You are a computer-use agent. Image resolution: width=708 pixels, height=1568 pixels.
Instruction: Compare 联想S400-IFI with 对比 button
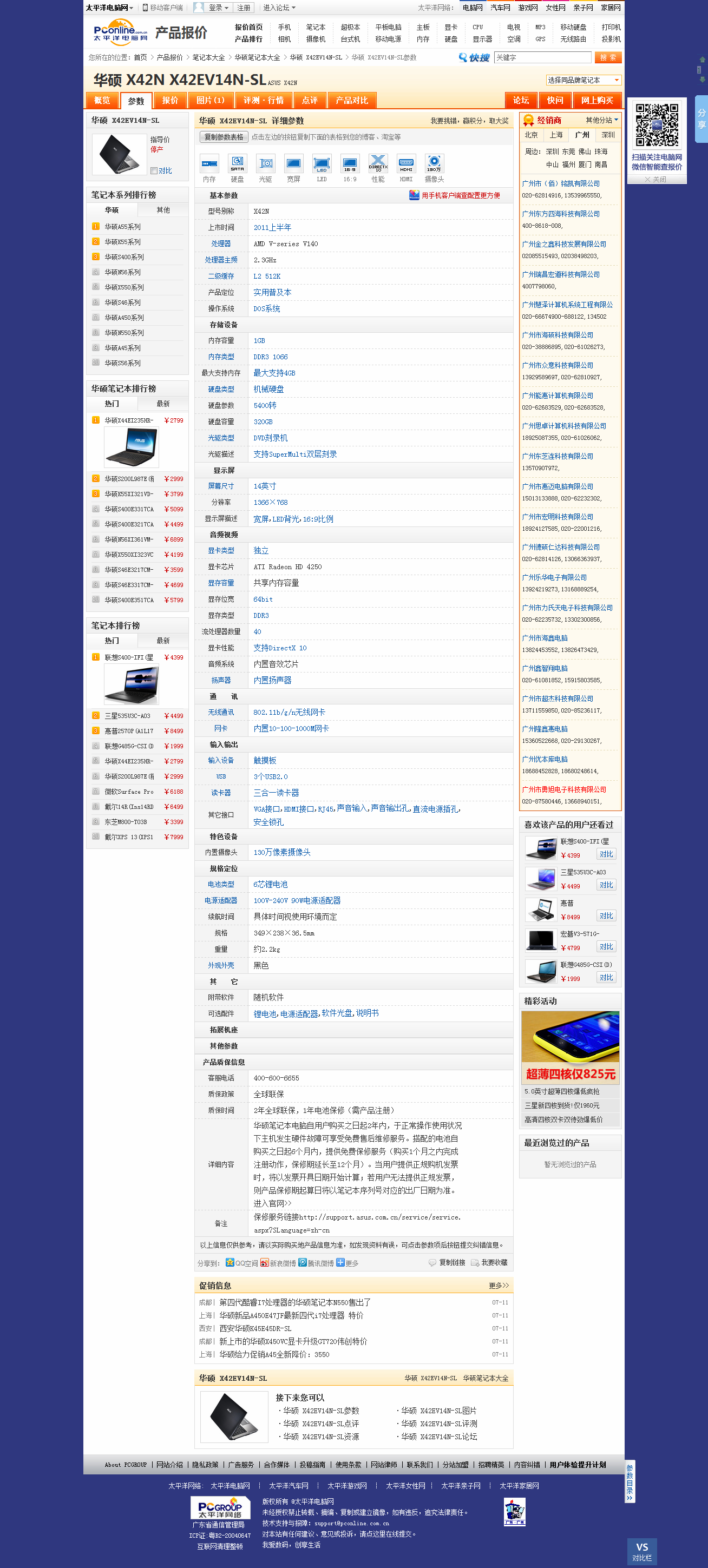tap(606, 854)
